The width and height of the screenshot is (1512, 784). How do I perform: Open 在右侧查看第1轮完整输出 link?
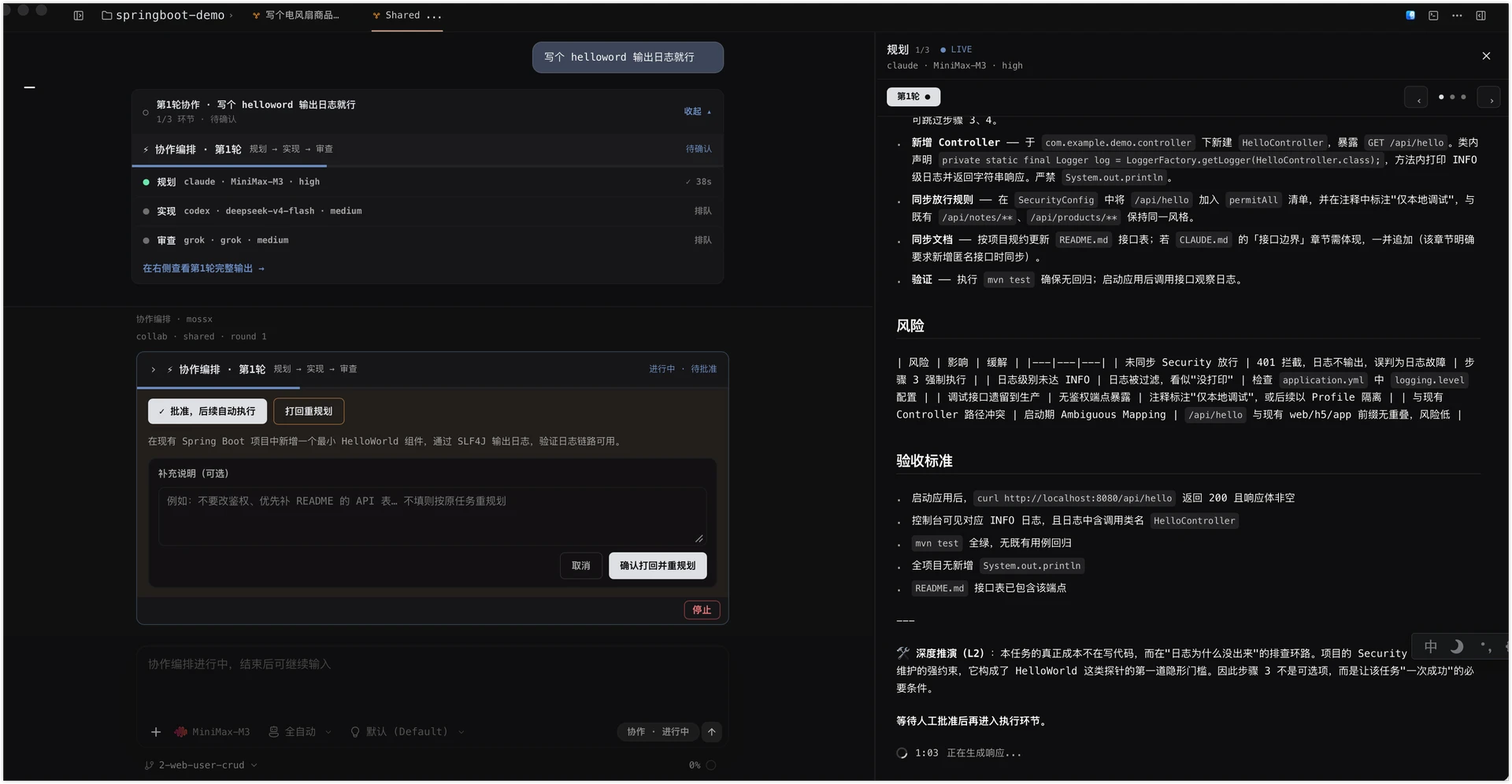[x=203, y=268]
